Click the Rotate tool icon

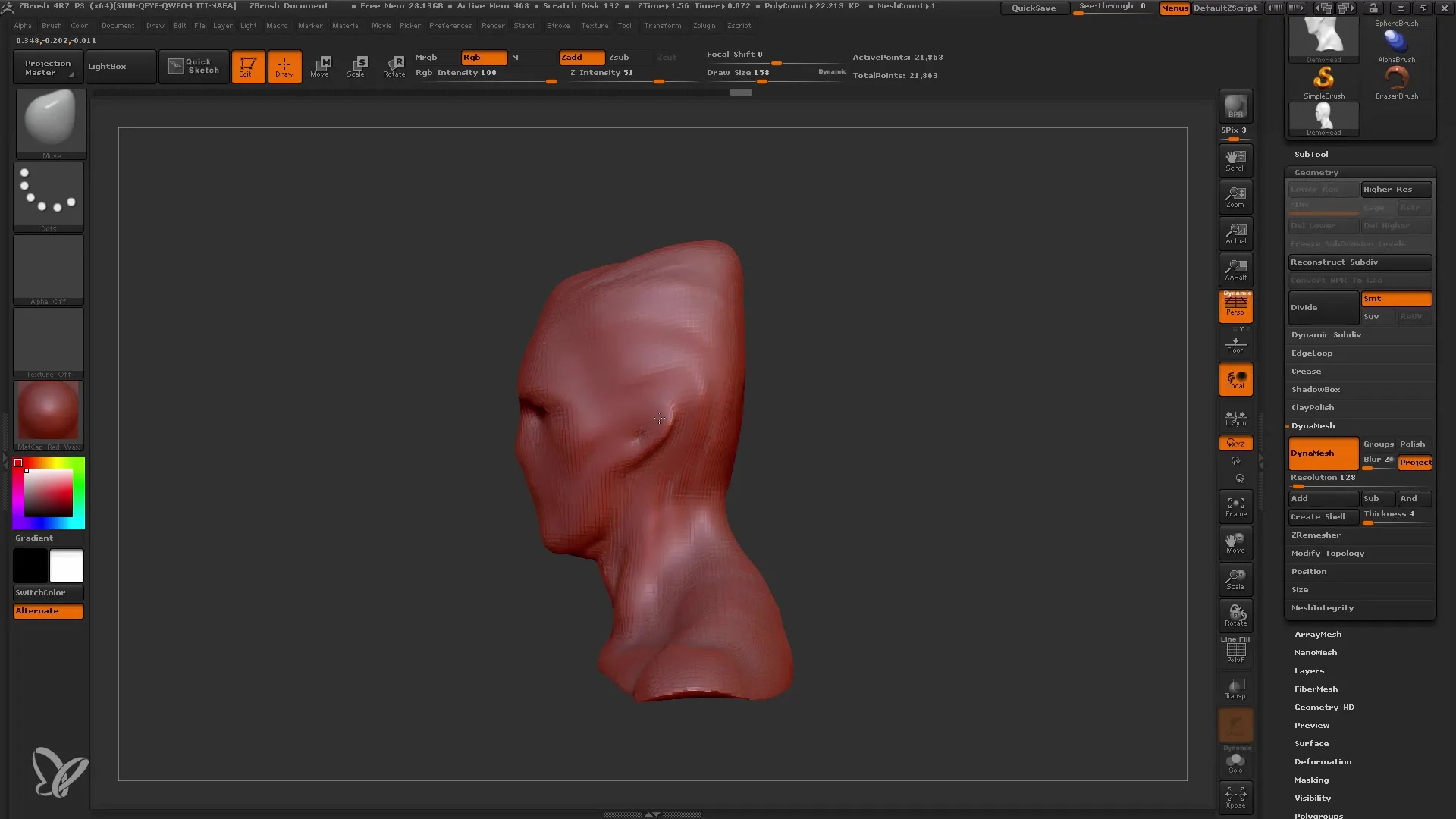(x=394, y=65)
